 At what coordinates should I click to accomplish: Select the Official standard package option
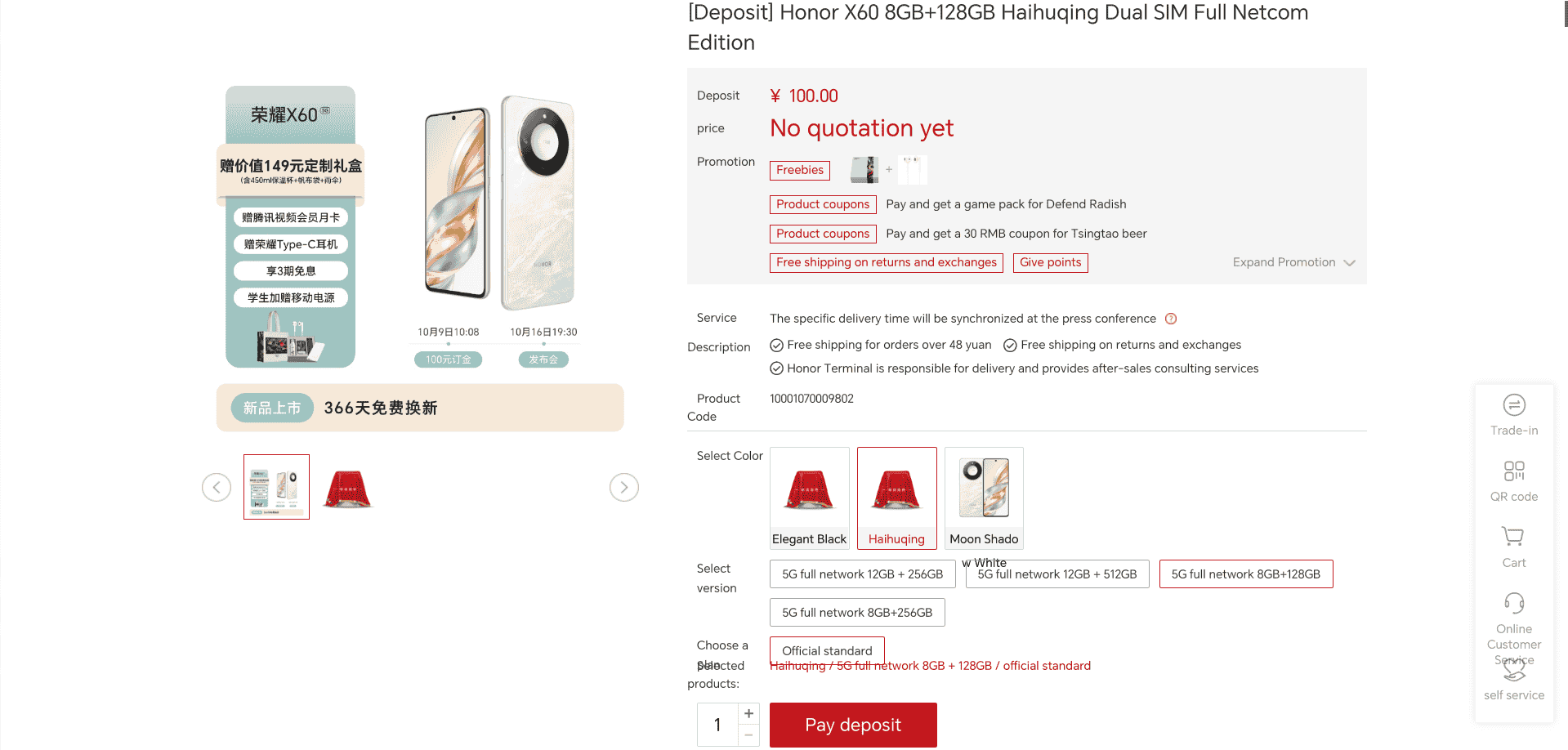[826, 650]
